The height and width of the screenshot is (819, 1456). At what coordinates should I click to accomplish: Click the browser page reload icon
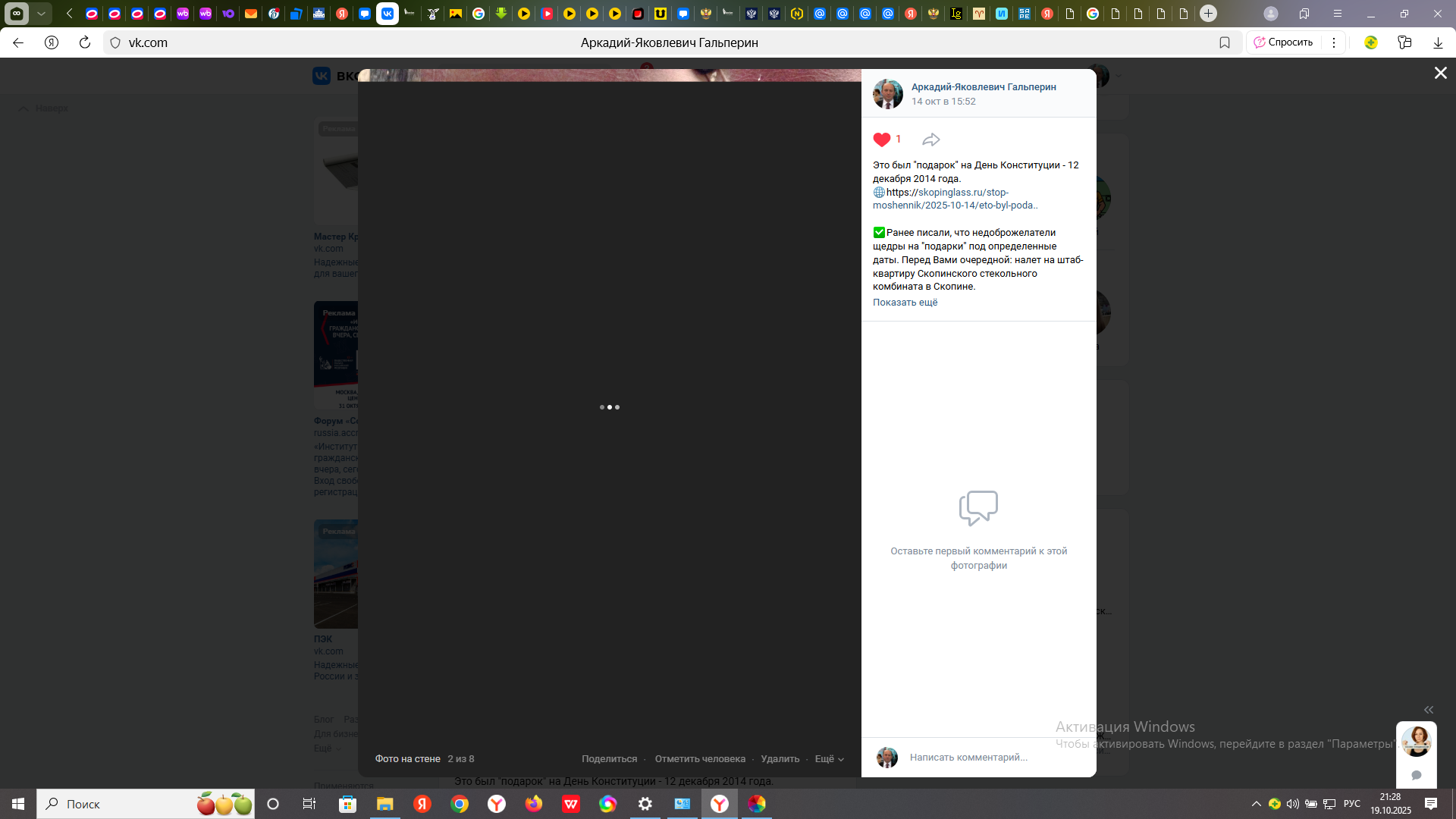coord(85,42)
